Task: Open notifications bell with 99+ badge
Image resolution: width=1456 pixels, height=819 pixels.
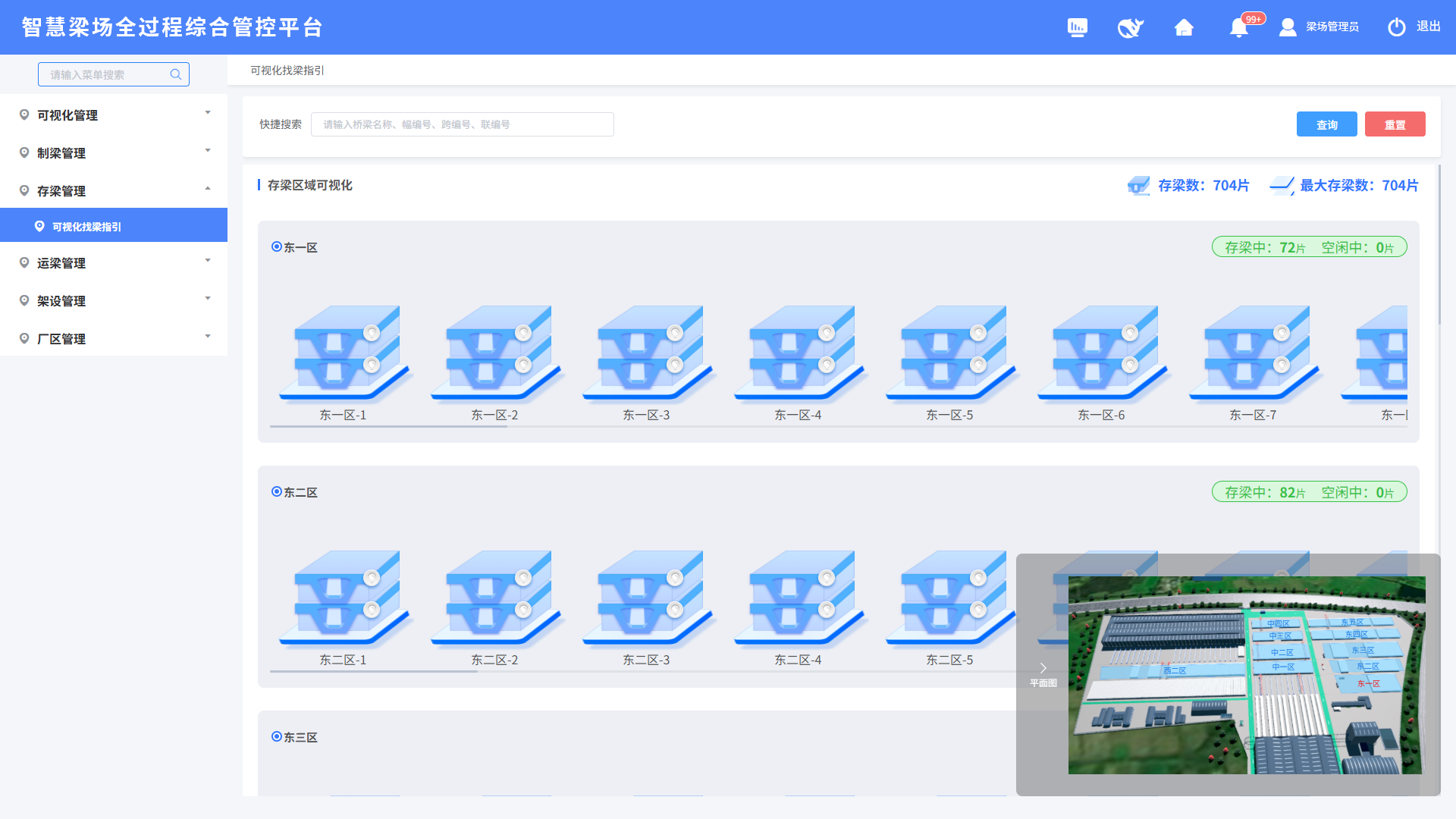Action: pyautogui.click(x=1239, y=27)
